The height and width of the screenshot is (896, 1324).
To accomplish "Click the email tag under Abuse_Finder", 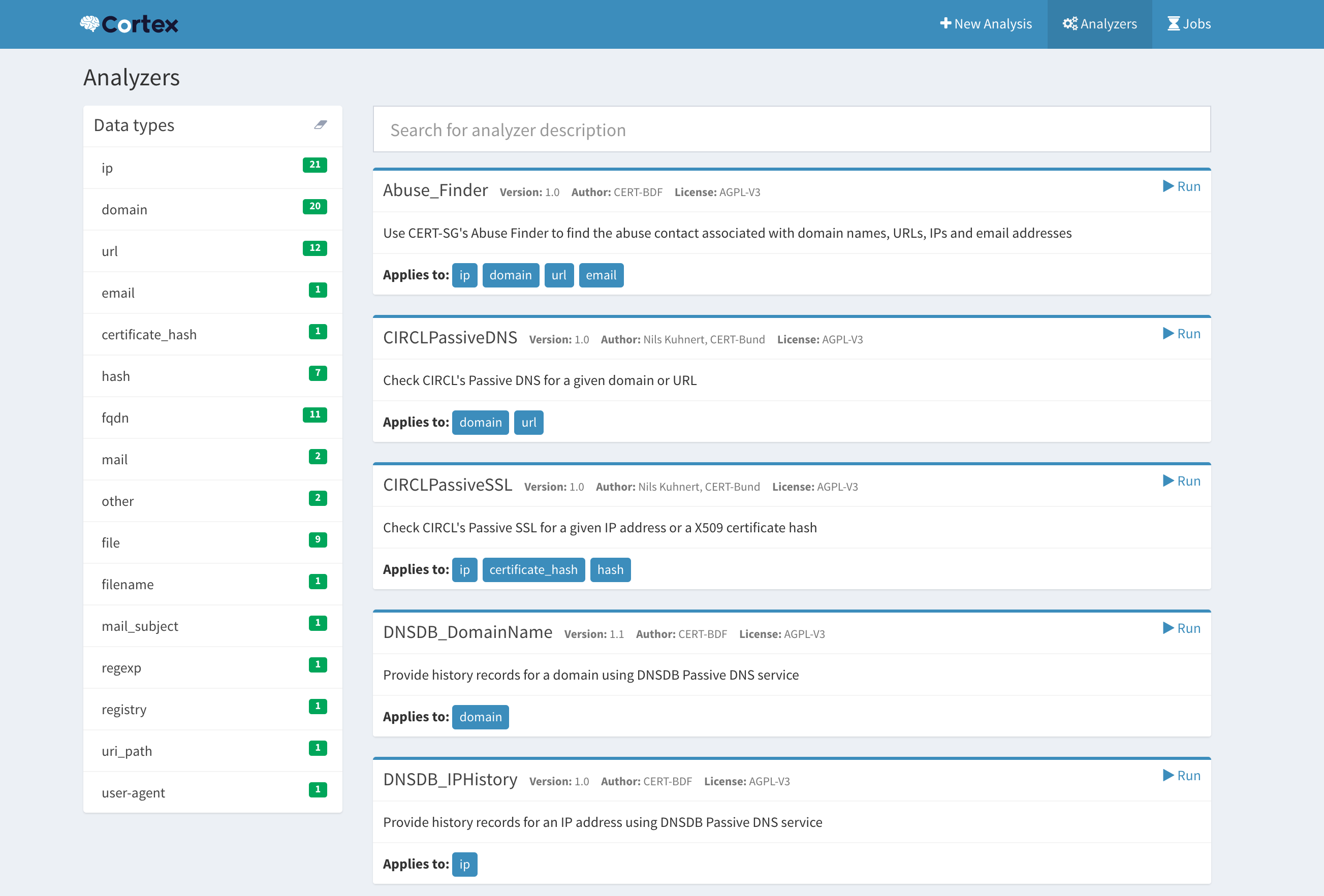I will 601,275.
